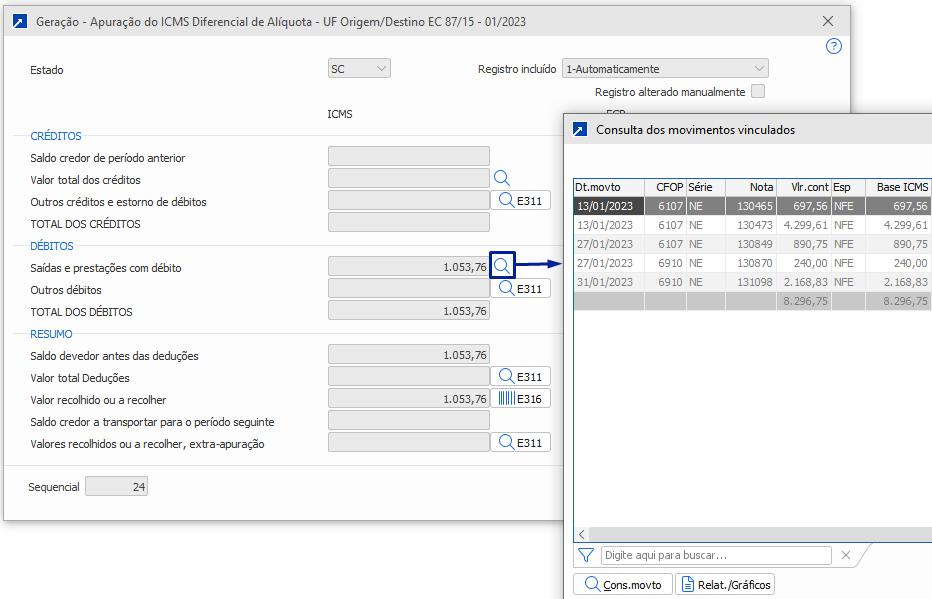932x599 pixels.
Task: Expand the Estado dropdown showing SC
Action: 359,69
